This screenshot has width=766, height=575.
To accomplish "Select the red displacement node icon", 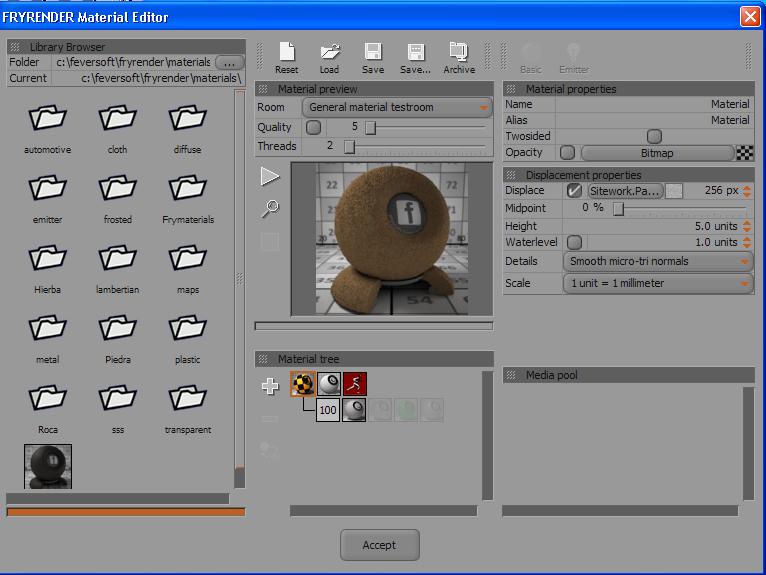I will click(x=355, y=383).
